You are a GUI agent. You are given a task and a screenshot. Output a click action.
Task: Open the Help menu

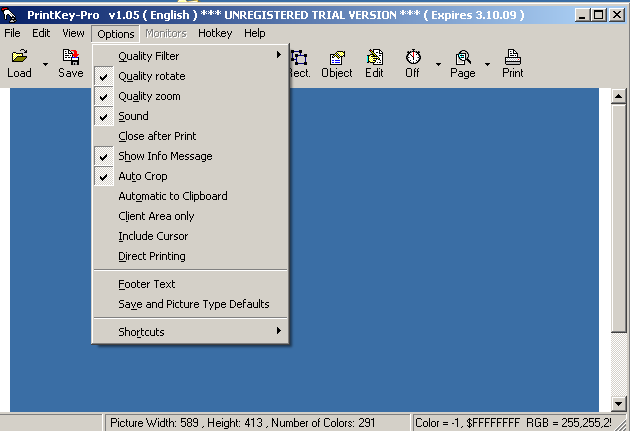pyautogui.click(x=255, y=33)
